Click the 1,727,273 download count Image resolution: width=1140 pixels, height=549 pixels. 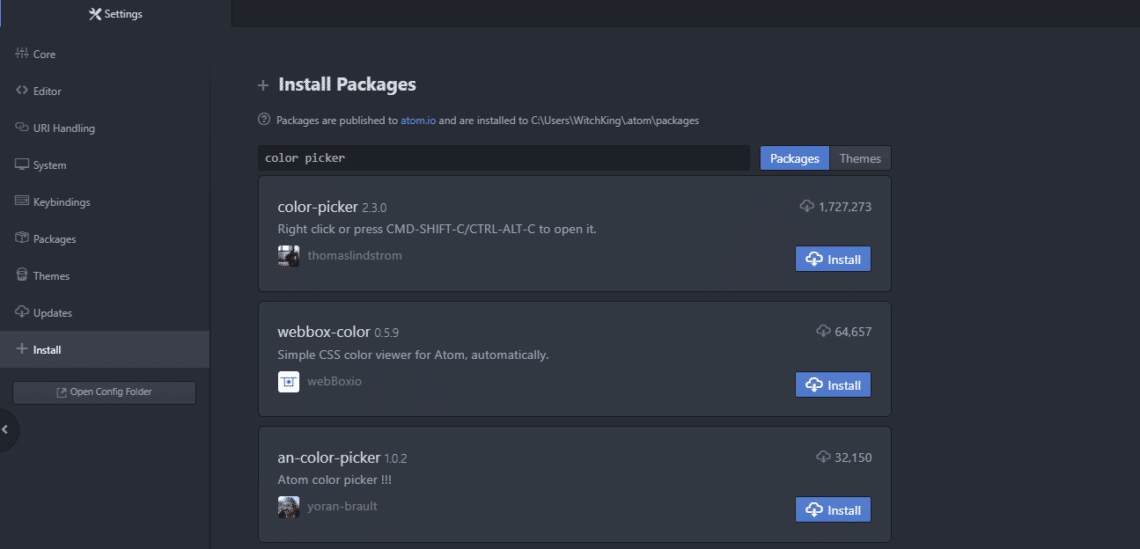point(845,207)
